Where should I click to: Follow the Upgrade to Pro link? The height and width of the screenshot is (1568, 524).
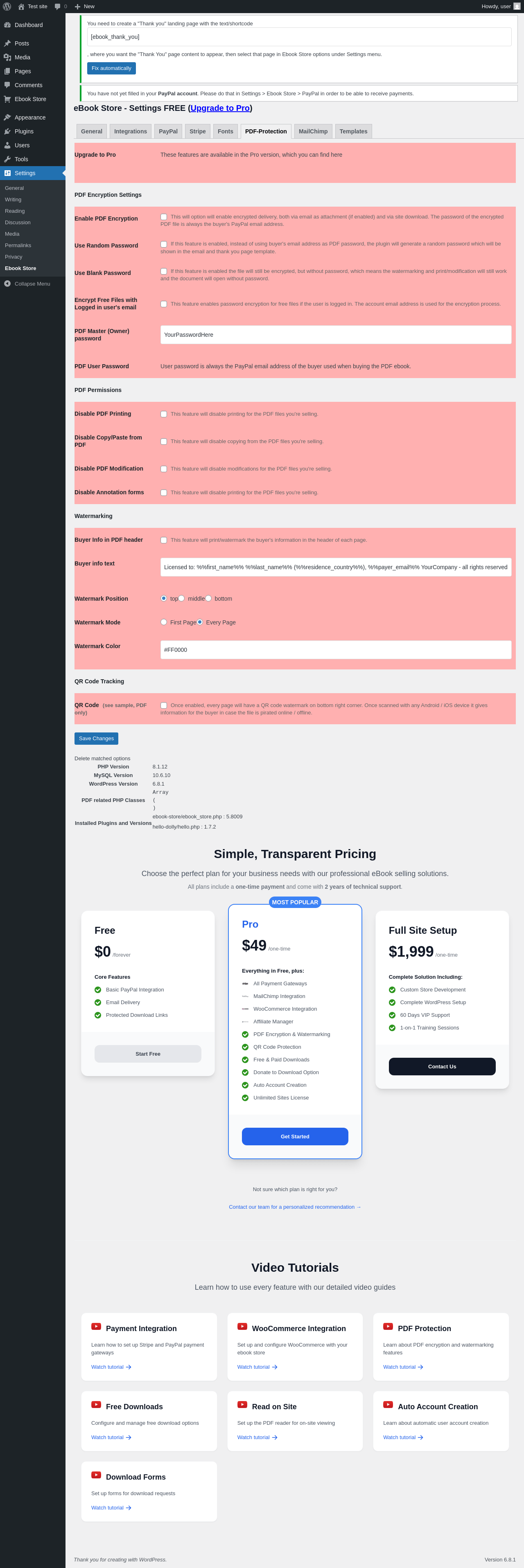pos(220,108)
